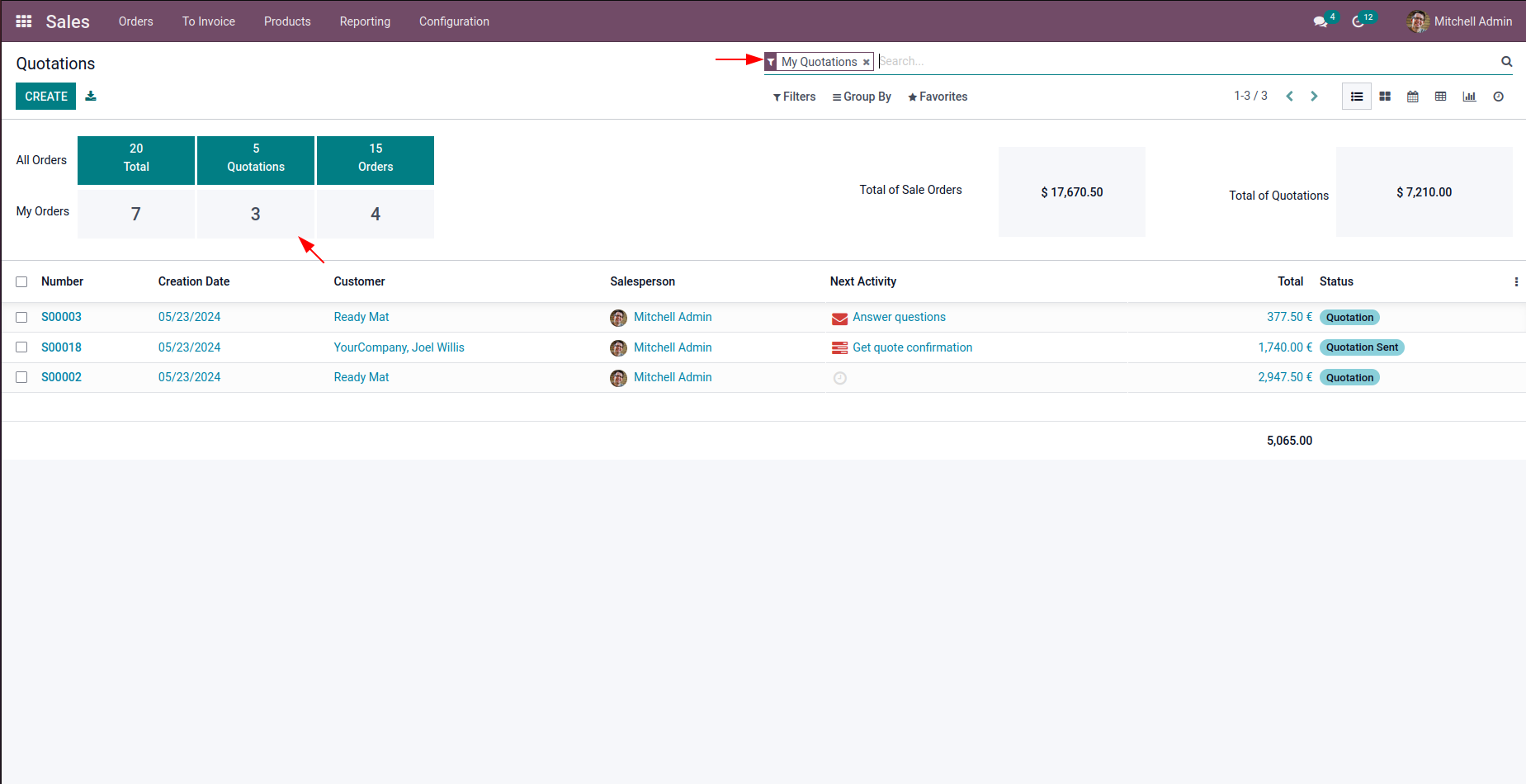Open the Products menu
Viewport: 1526px width, 784px height.
[x=287, y=21]
